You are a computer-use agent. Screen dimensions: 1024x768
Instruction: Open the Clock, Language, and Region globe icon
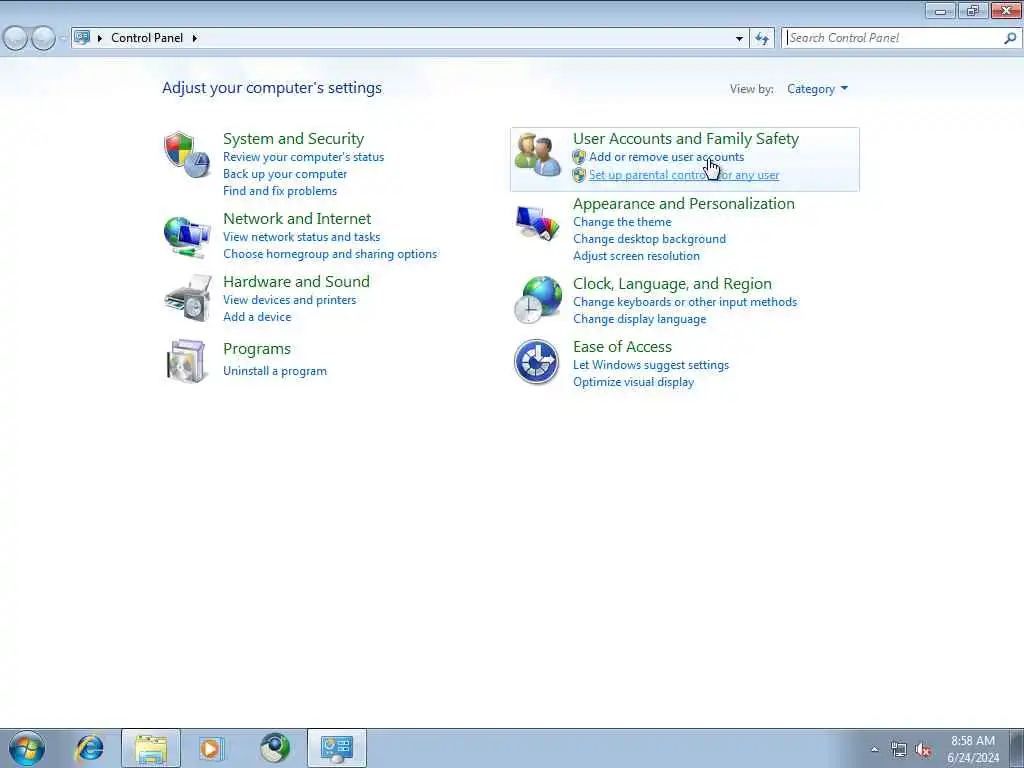click(537, 300)
